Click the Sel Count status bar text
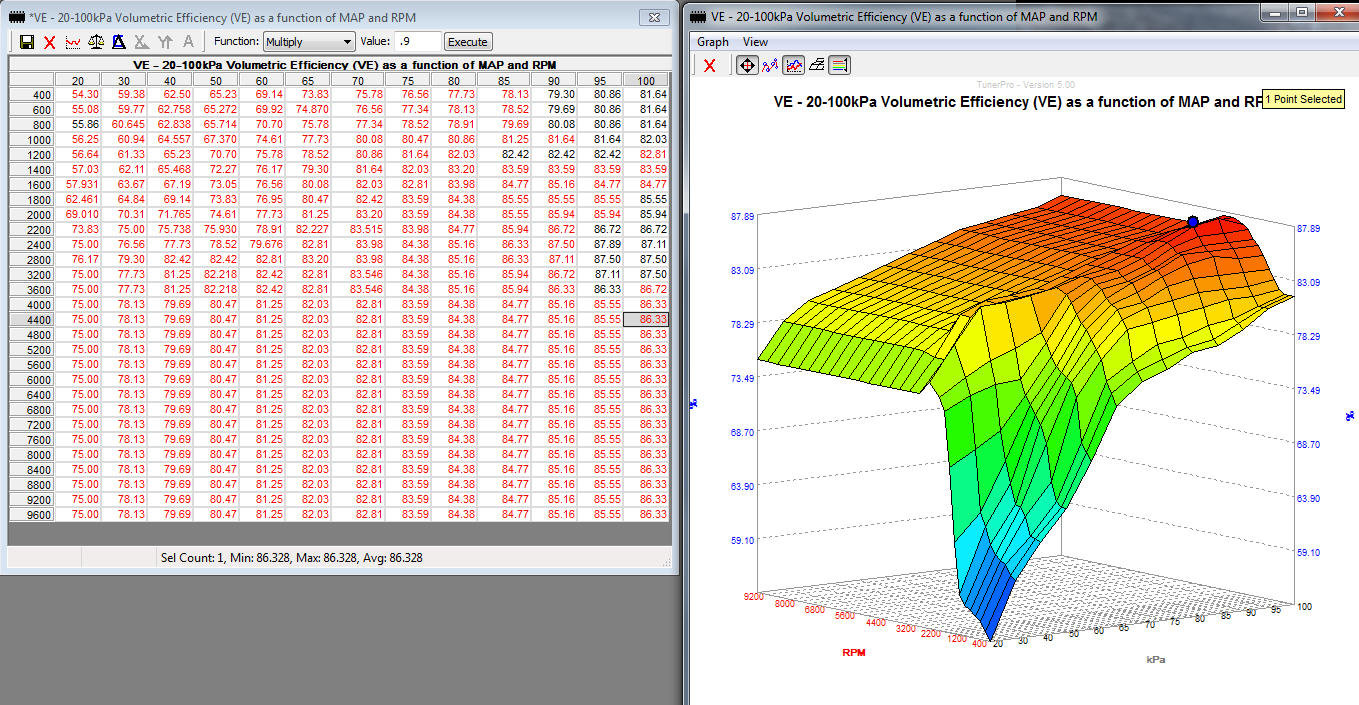1359x705 pixels. click(x=291, y=557)
